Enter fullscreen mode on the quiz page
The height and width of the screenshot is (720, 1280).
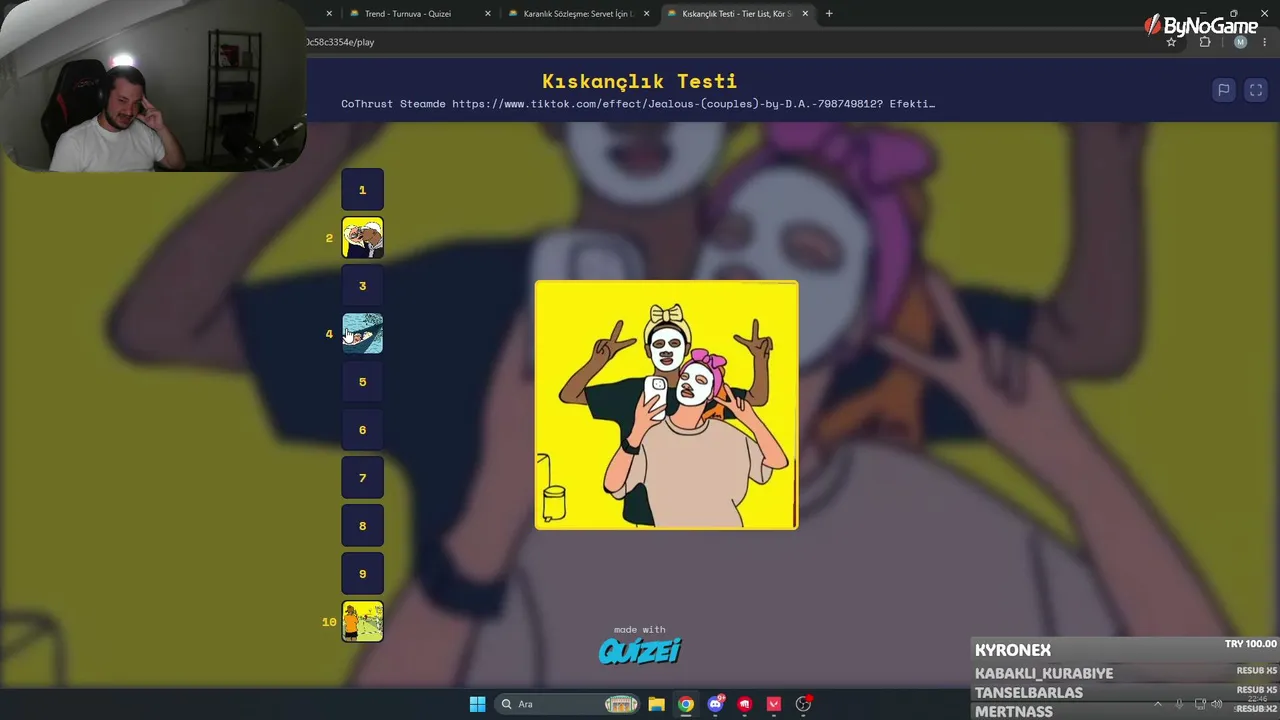coord(1256,90)
